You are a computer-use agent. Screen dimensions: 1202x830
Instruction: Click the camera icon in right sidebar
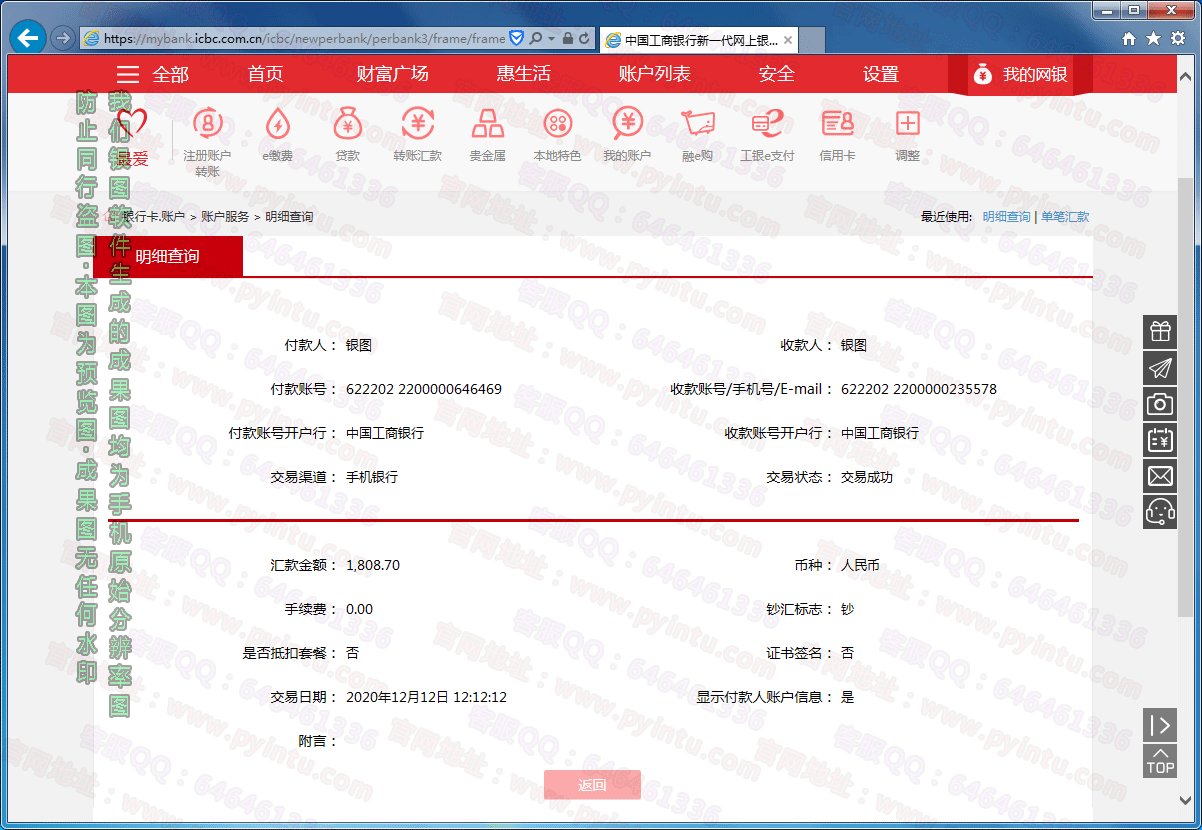pyautogui.click(x=1160, y=404)
